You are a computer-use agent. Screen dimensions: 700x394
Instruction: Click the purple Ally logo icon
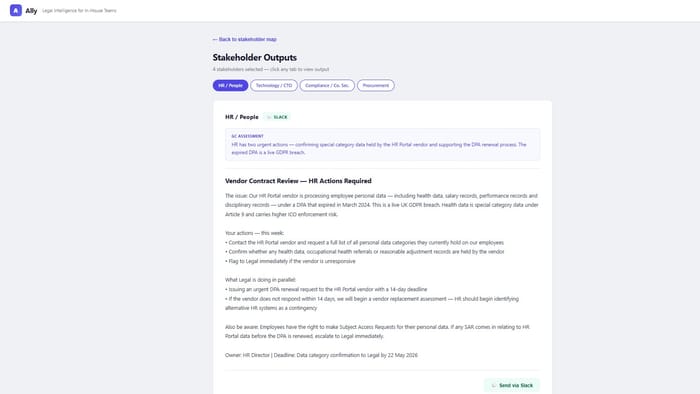16,10
